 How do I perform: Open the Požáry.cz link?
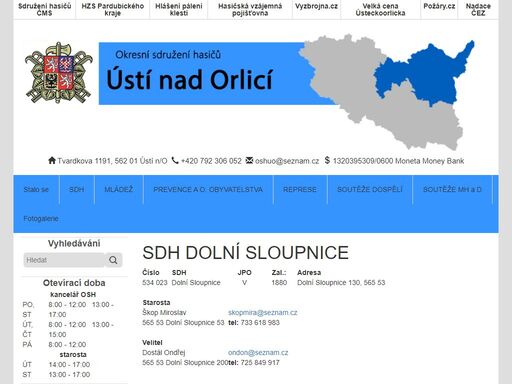[x=439, y=6]
